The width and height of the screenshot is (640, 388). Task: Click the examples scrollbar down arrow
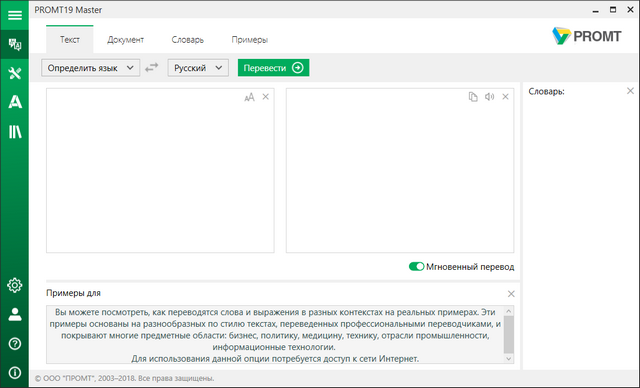pos(509,359)
